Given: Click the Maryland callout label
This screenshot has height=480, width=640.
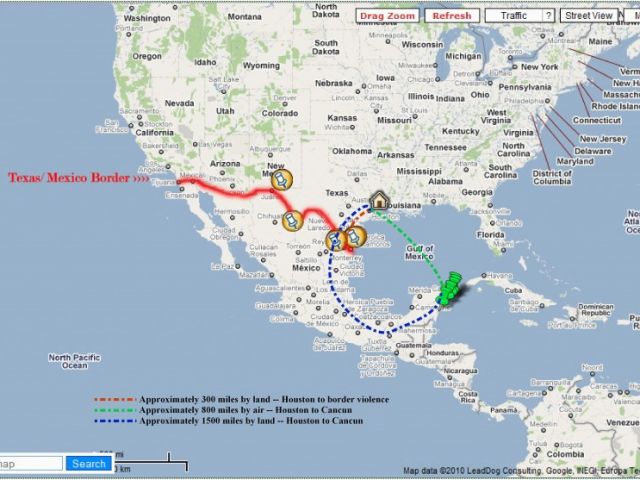Looking at the screenshot, I should [575, 162].
